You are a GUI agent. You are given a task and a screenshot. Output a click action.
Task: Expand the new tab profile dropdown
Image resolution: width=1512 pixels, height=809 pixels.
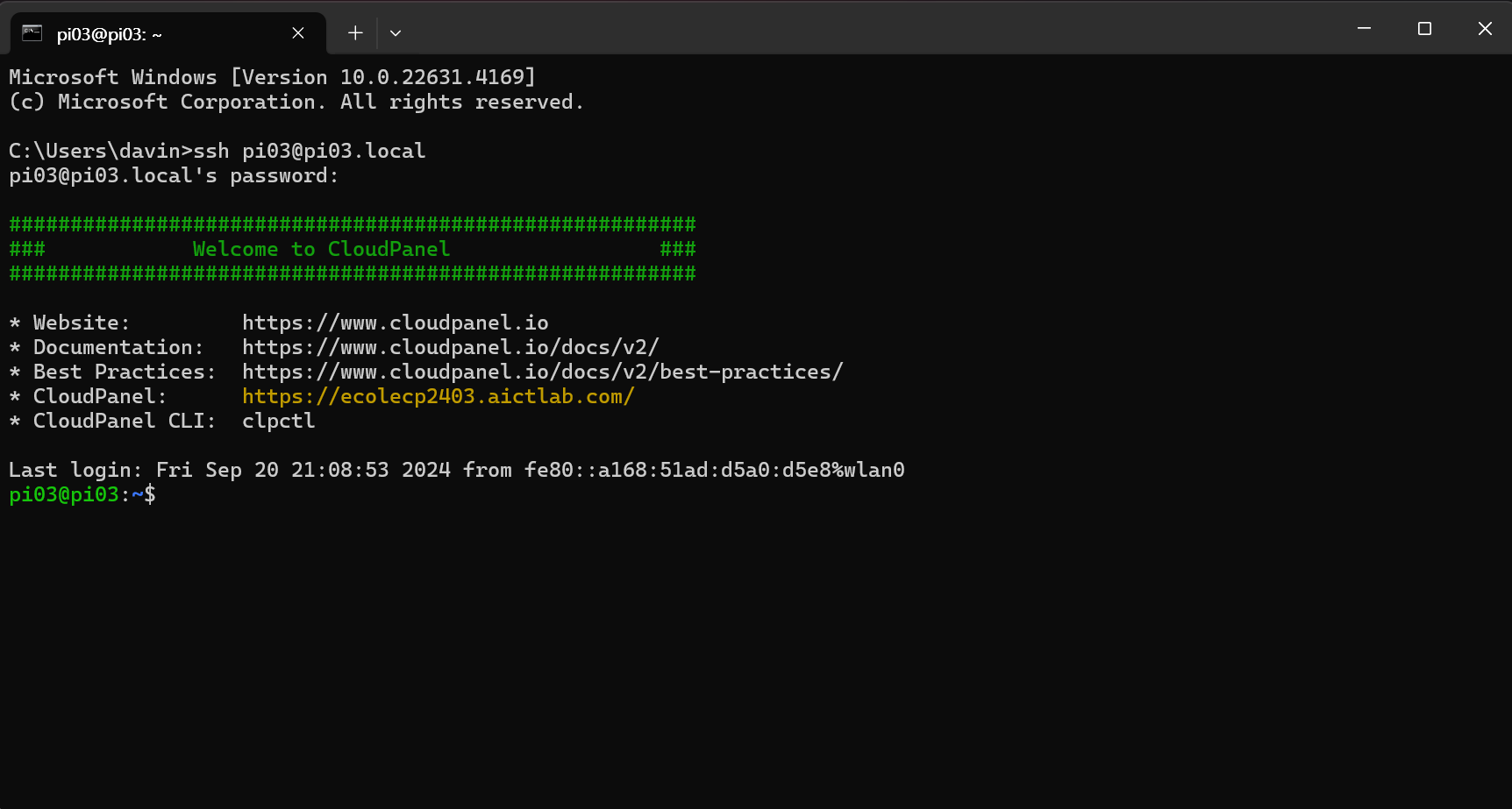pyautogui.click(x=396, y=33)
